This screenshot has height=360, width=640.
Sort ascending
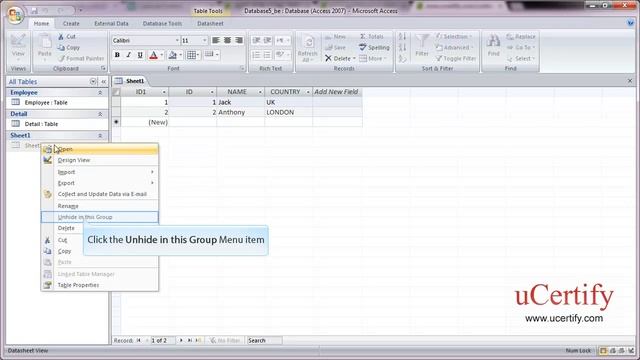[402, 36]
